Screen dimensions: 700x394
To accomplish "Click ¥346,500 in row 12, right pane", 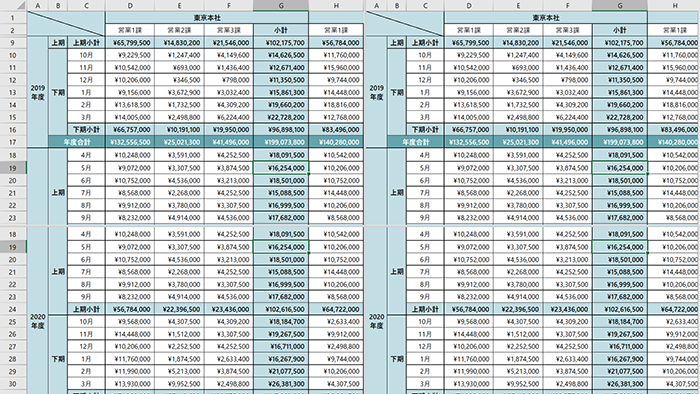I will 518,80.
